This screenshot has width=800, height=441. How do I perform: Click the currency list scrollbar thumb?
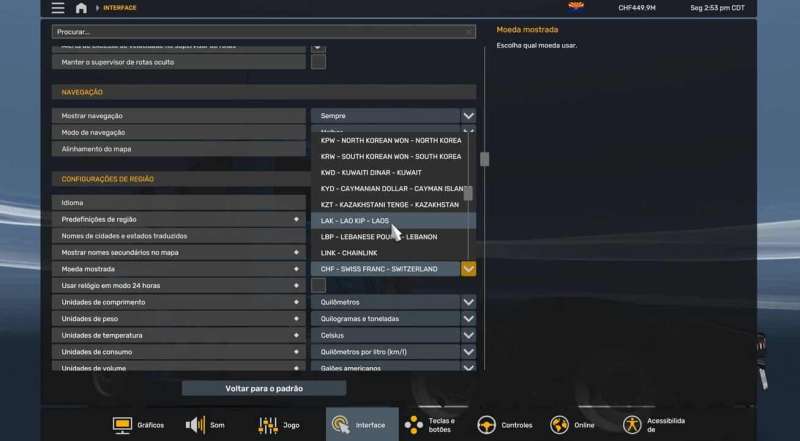coord(468,193)
